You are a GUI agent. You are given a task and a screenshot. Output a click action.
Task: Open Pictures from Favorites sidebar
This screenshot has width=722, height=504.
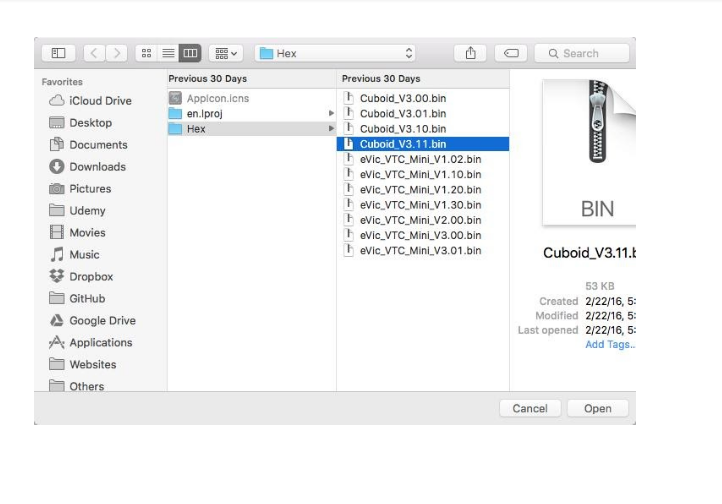click(x=80, y=189)
